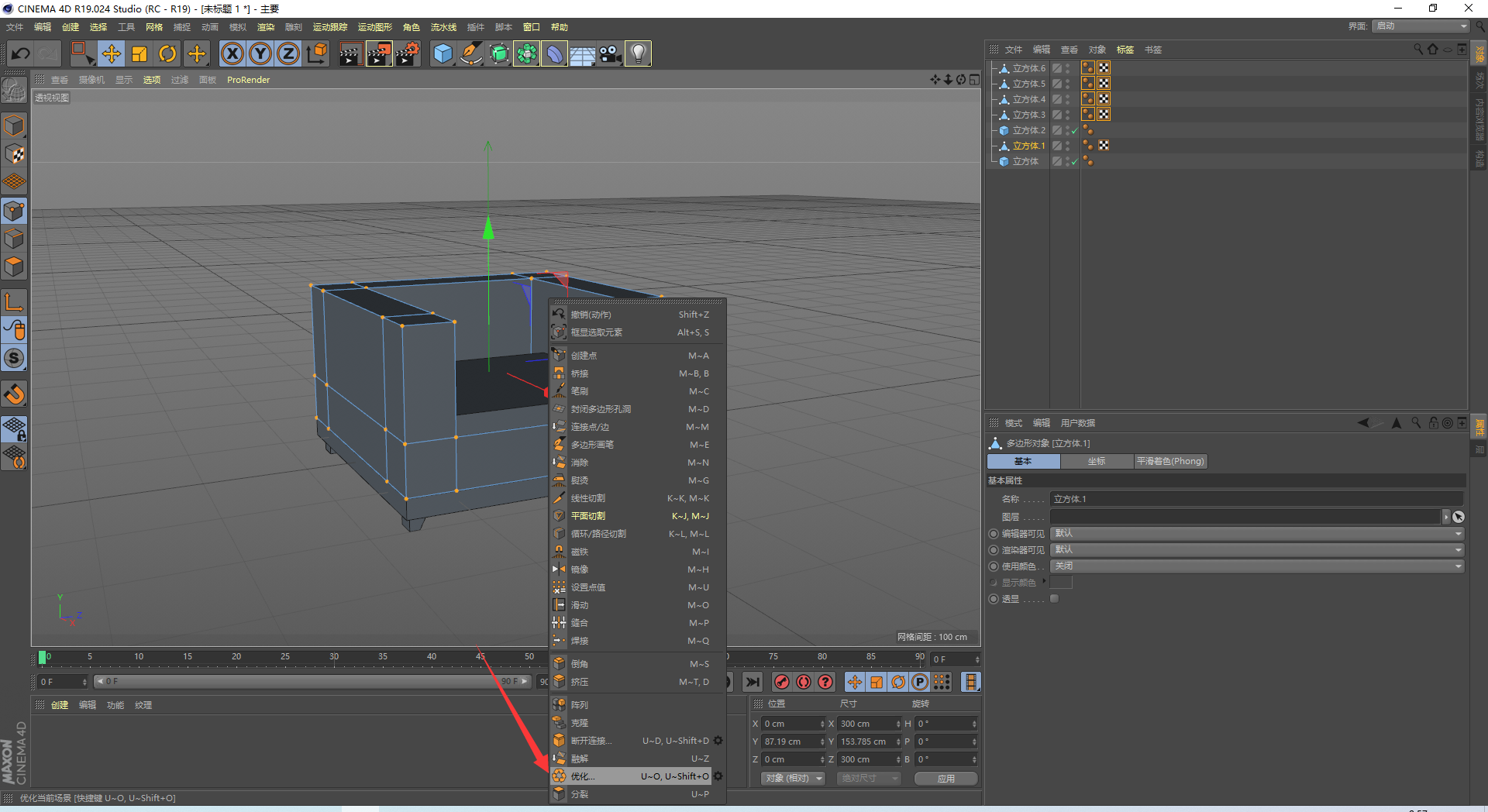Click the timeline ruler at frame 20
Viewport: 1488px width, 812px height.
[236, 657]
